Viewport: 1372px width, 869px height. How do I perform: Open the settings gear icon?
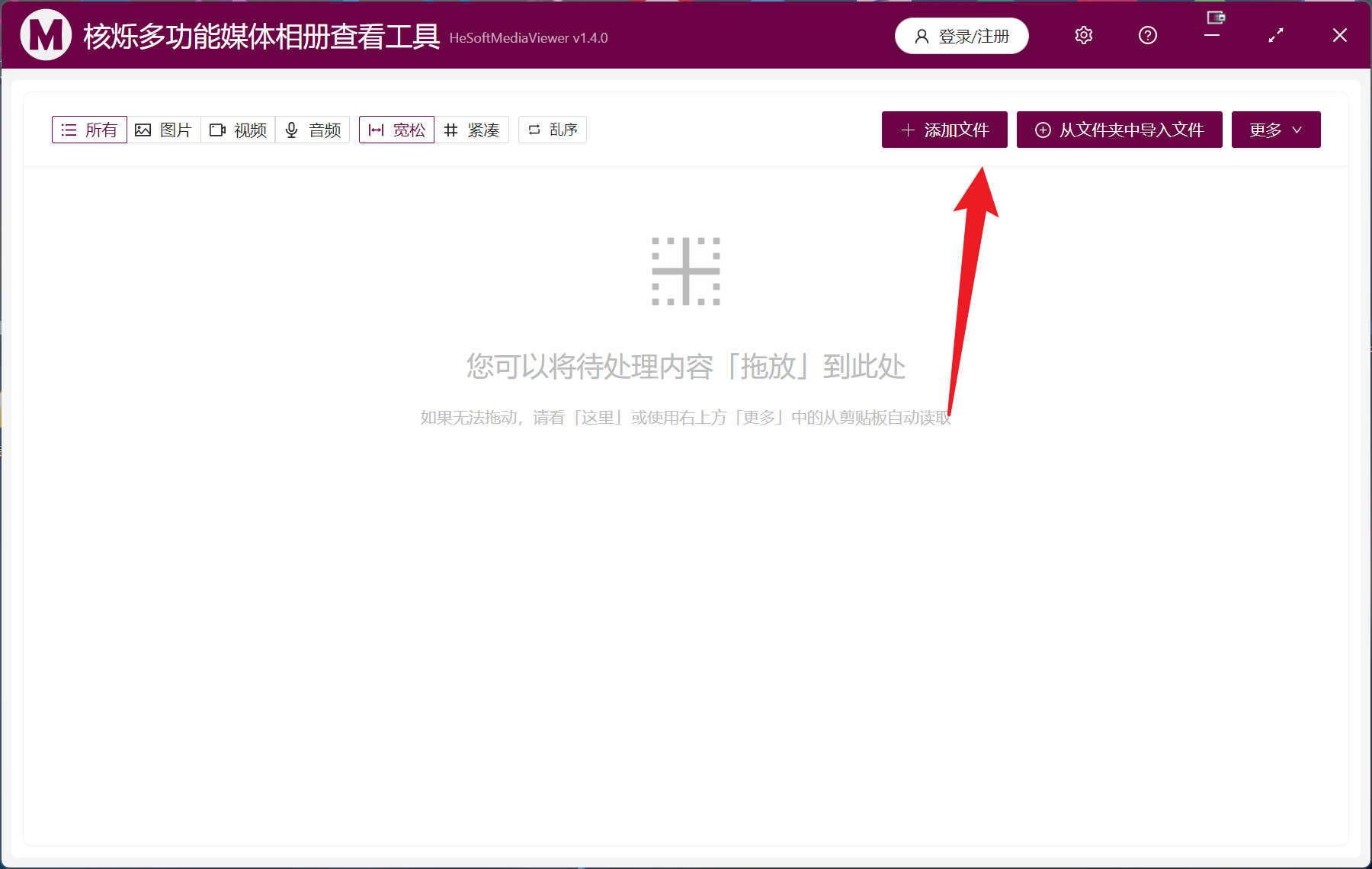[1083, 35]
